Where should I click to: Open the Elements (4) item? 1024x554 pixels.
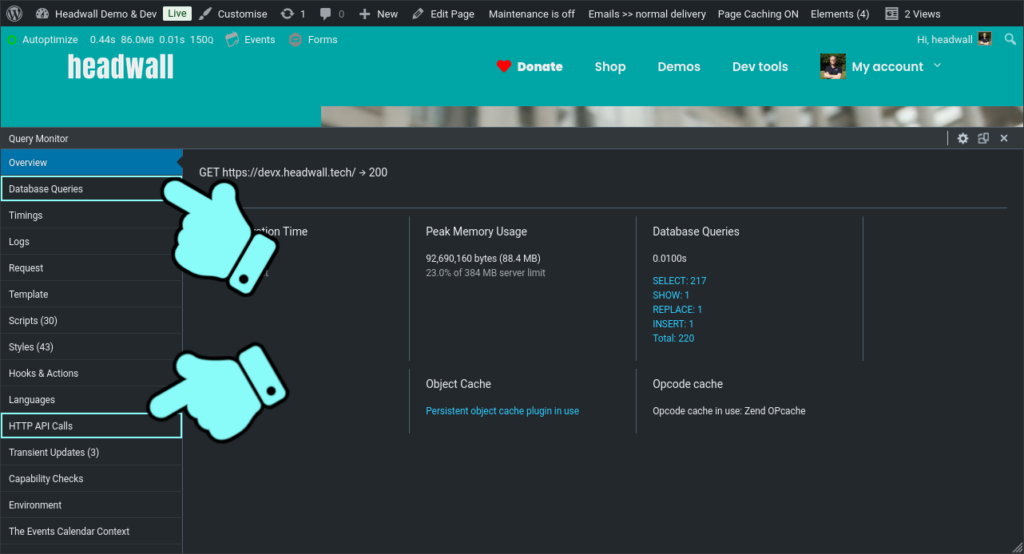840,14
